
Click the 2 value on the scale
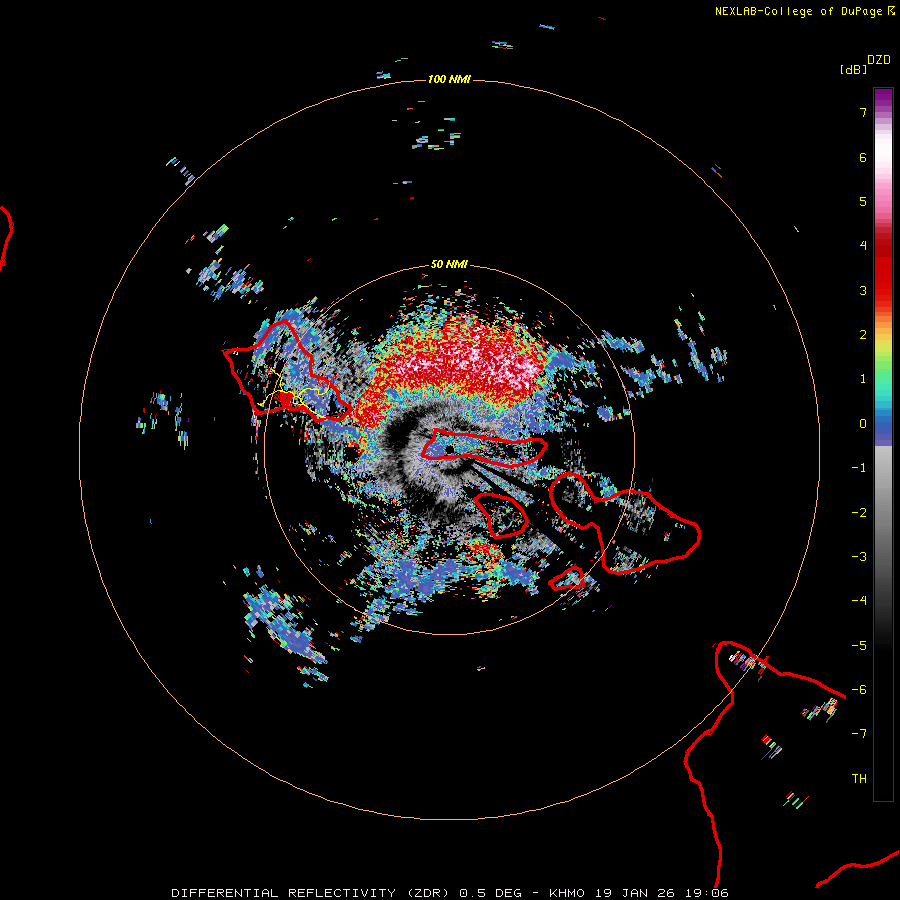[863, 335]
